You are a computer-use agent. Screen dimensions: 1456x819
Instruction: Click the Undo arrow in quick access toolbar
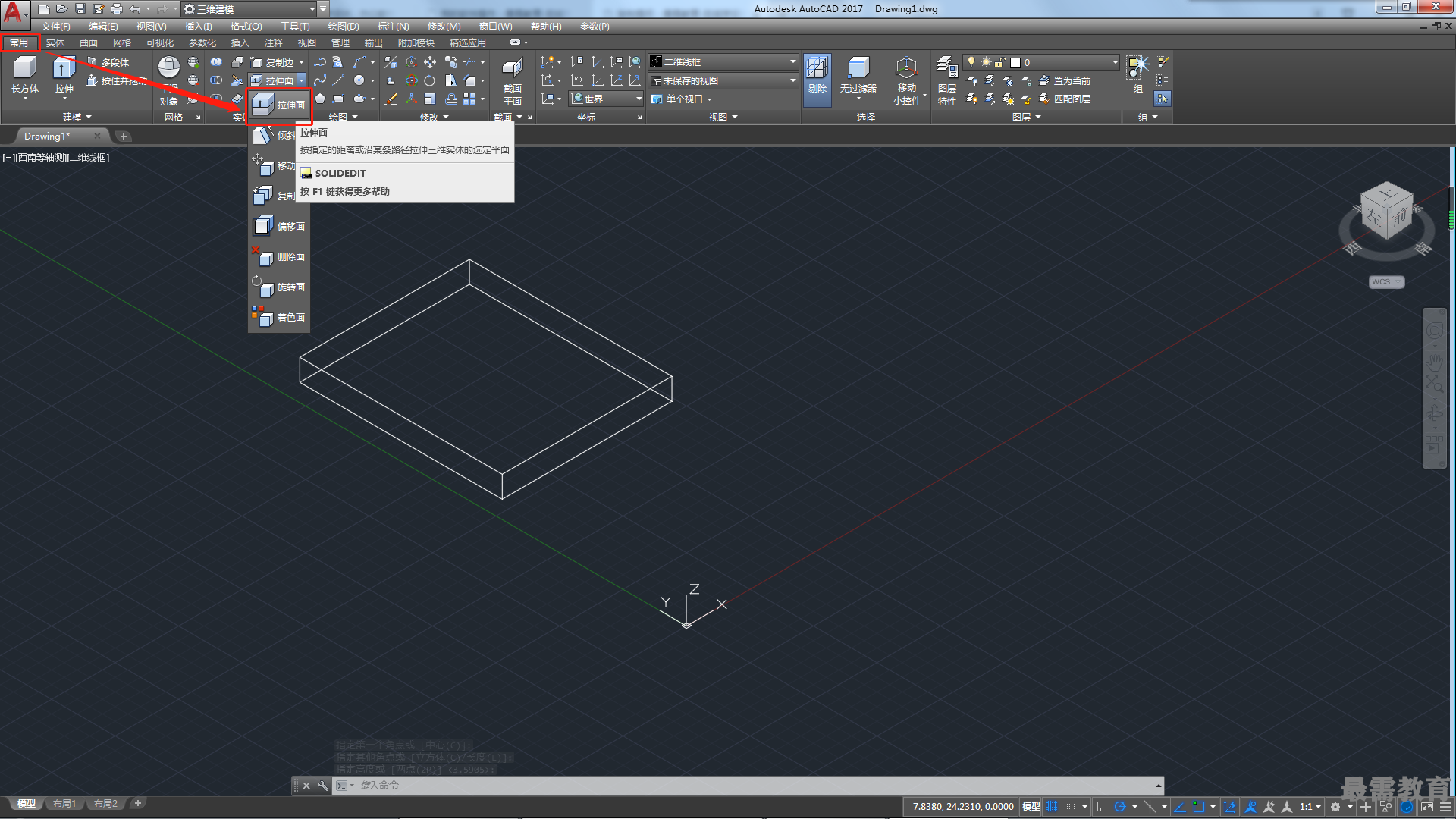(135, 9)
